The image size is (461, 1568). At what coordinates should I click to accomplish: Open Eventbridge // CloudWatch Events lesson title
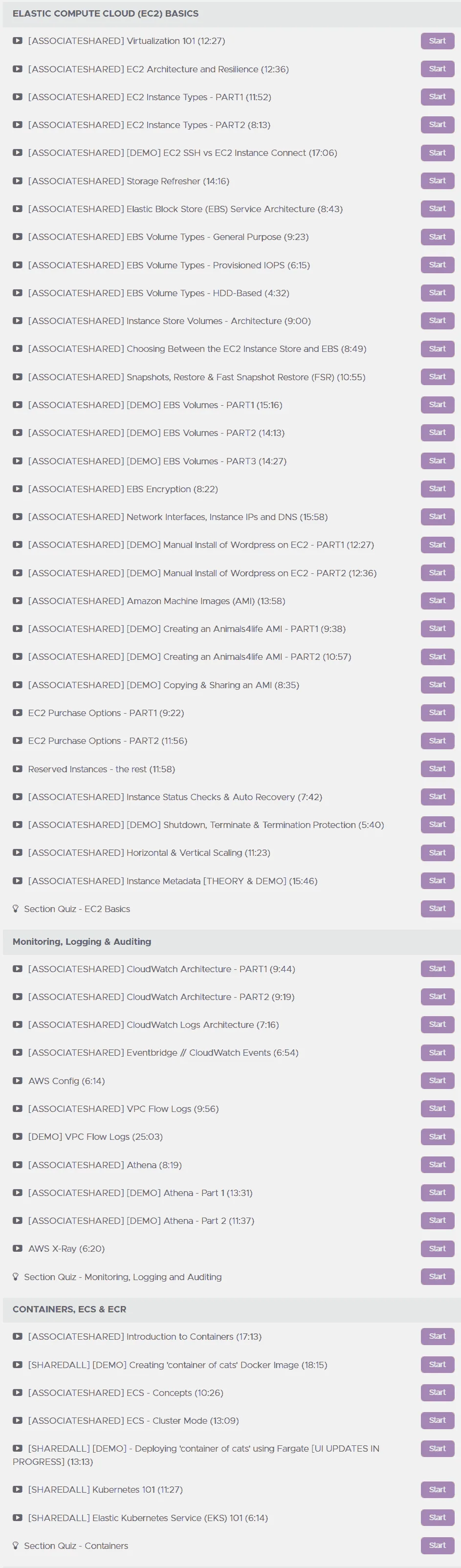163,1053
